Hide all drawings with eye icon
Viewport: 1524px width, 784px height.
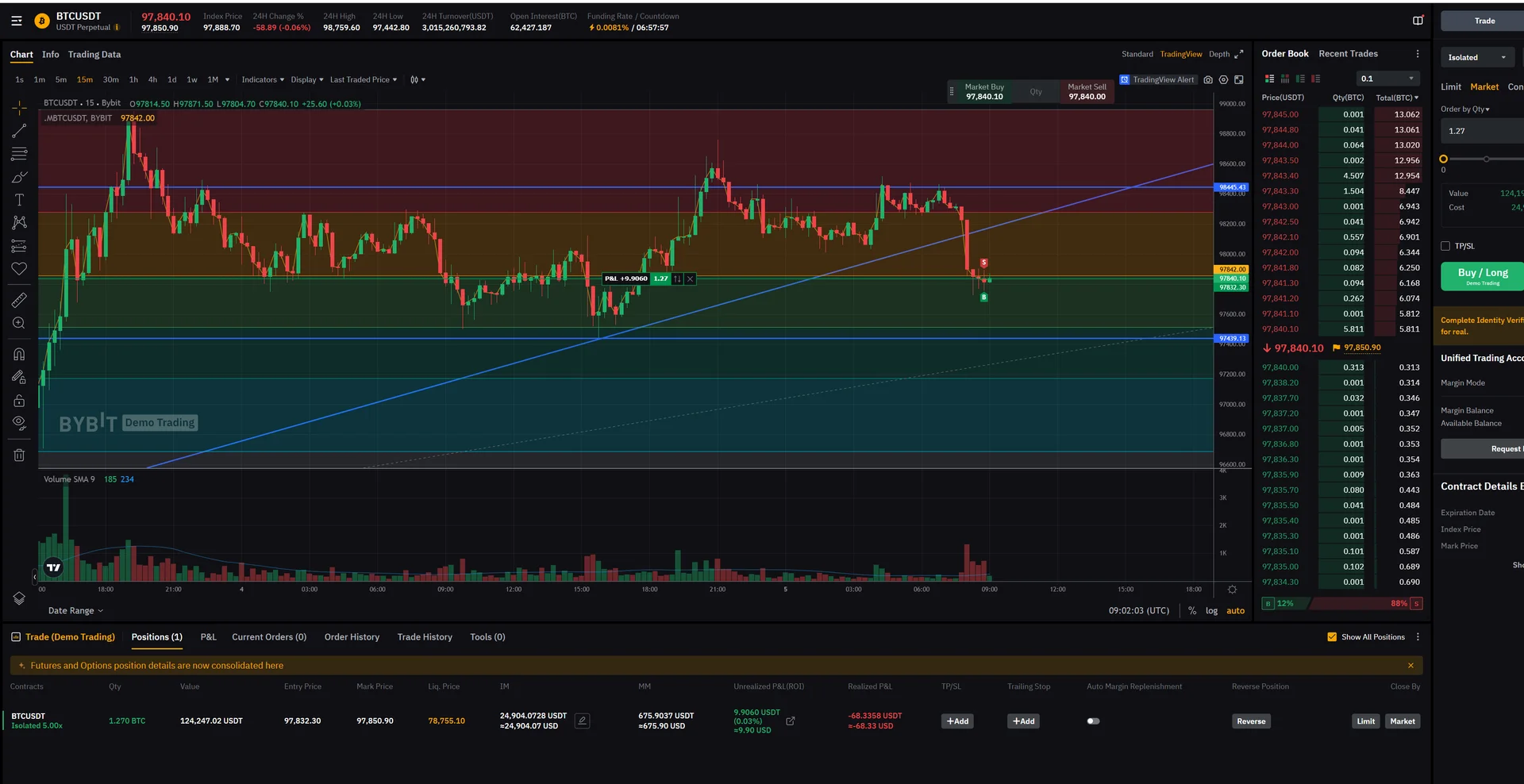pos(19,423)
